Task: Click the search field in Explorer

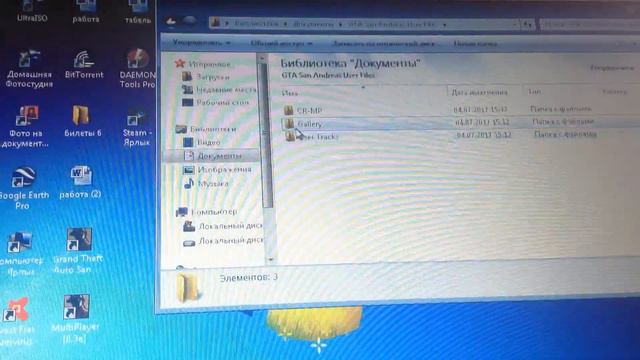Action: pyautogui.click(x=590, y=24)
